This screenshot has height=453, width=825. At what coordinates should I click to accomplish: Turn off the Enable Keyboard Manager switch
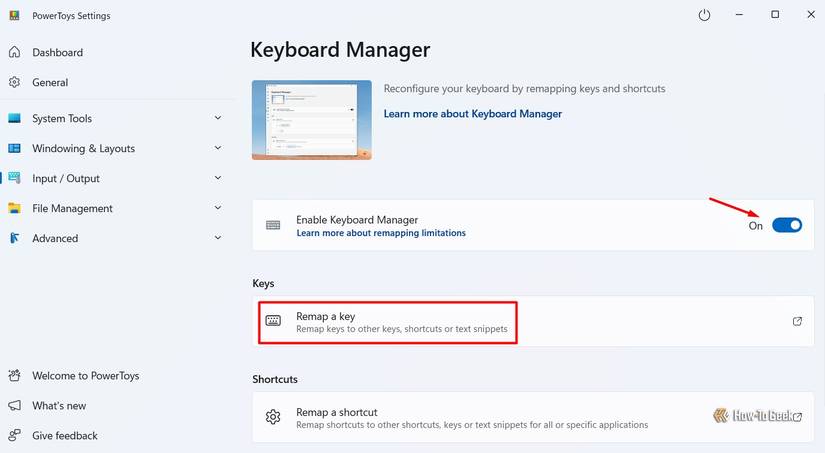click(x=787, y=225)
